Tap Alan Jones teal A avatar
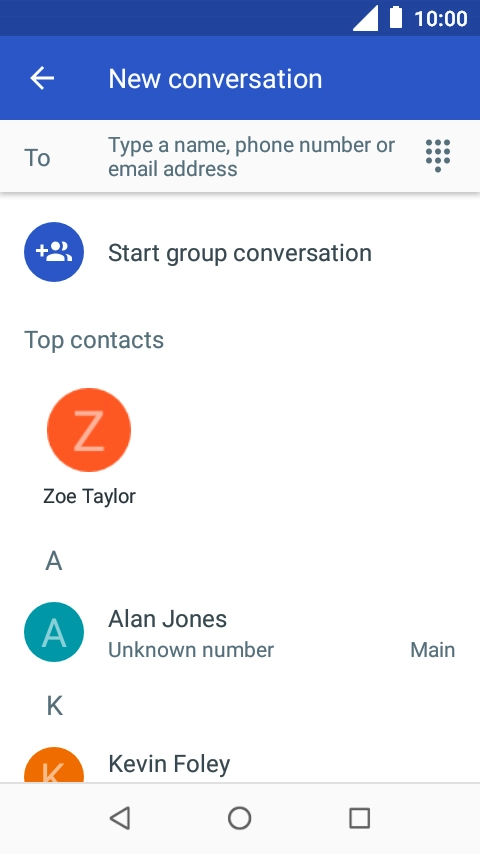The height and width of the screenshot is (854, 480). (54, 632)
